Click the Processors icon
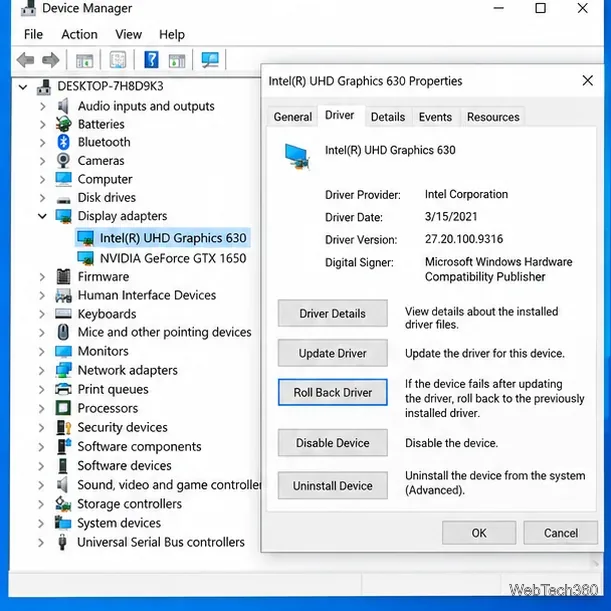 point(63,408)
